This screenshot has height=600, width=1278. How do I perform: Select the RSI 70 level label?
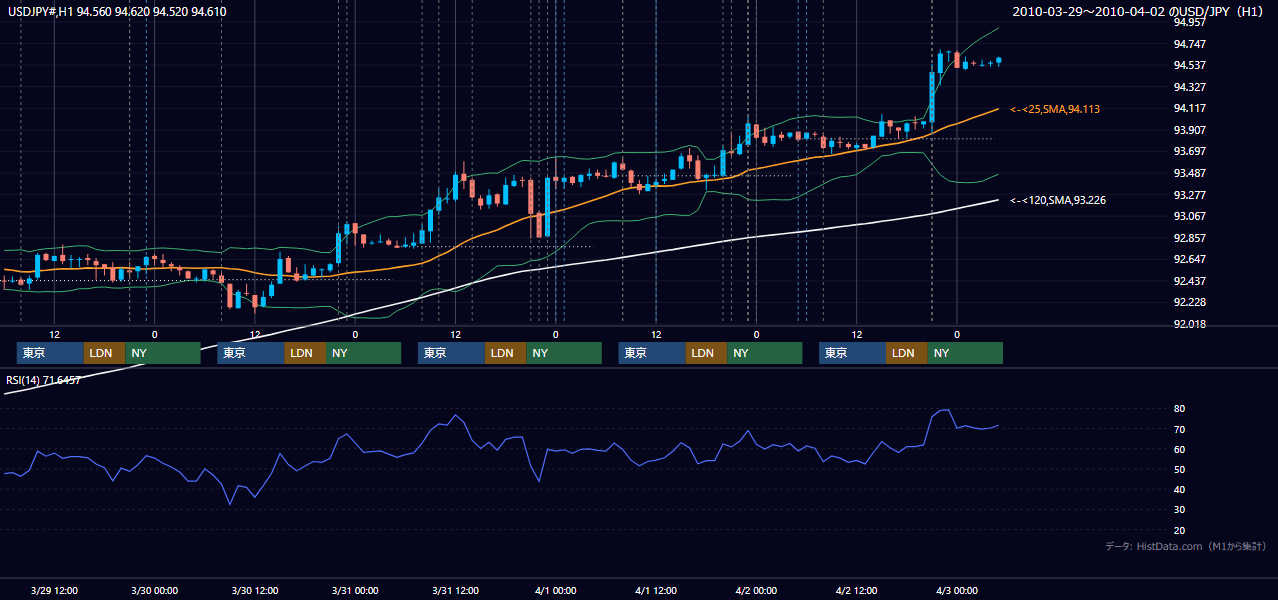point(1179,429)
